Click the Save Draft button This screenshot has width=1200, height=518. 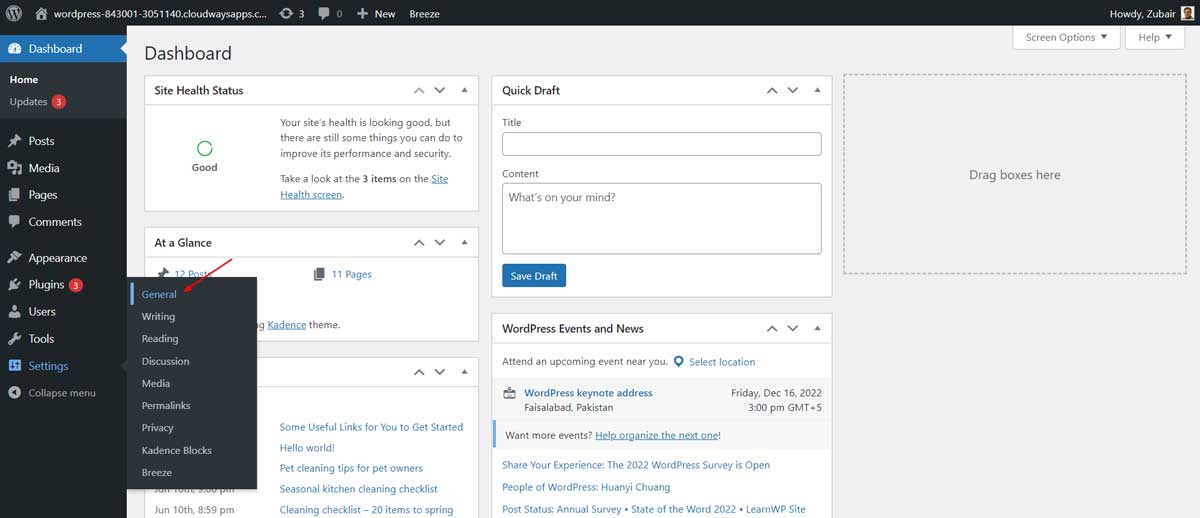534,276
